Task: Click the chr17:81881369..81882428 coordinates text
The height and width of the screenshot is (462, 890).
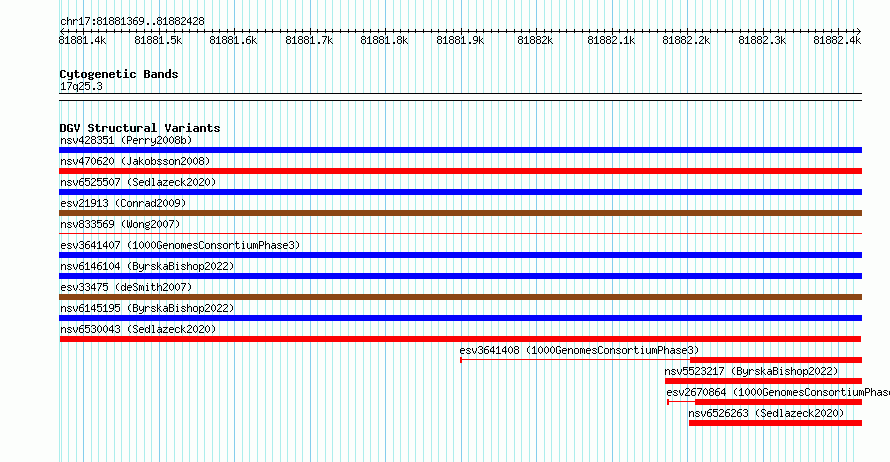Action: 132,22
